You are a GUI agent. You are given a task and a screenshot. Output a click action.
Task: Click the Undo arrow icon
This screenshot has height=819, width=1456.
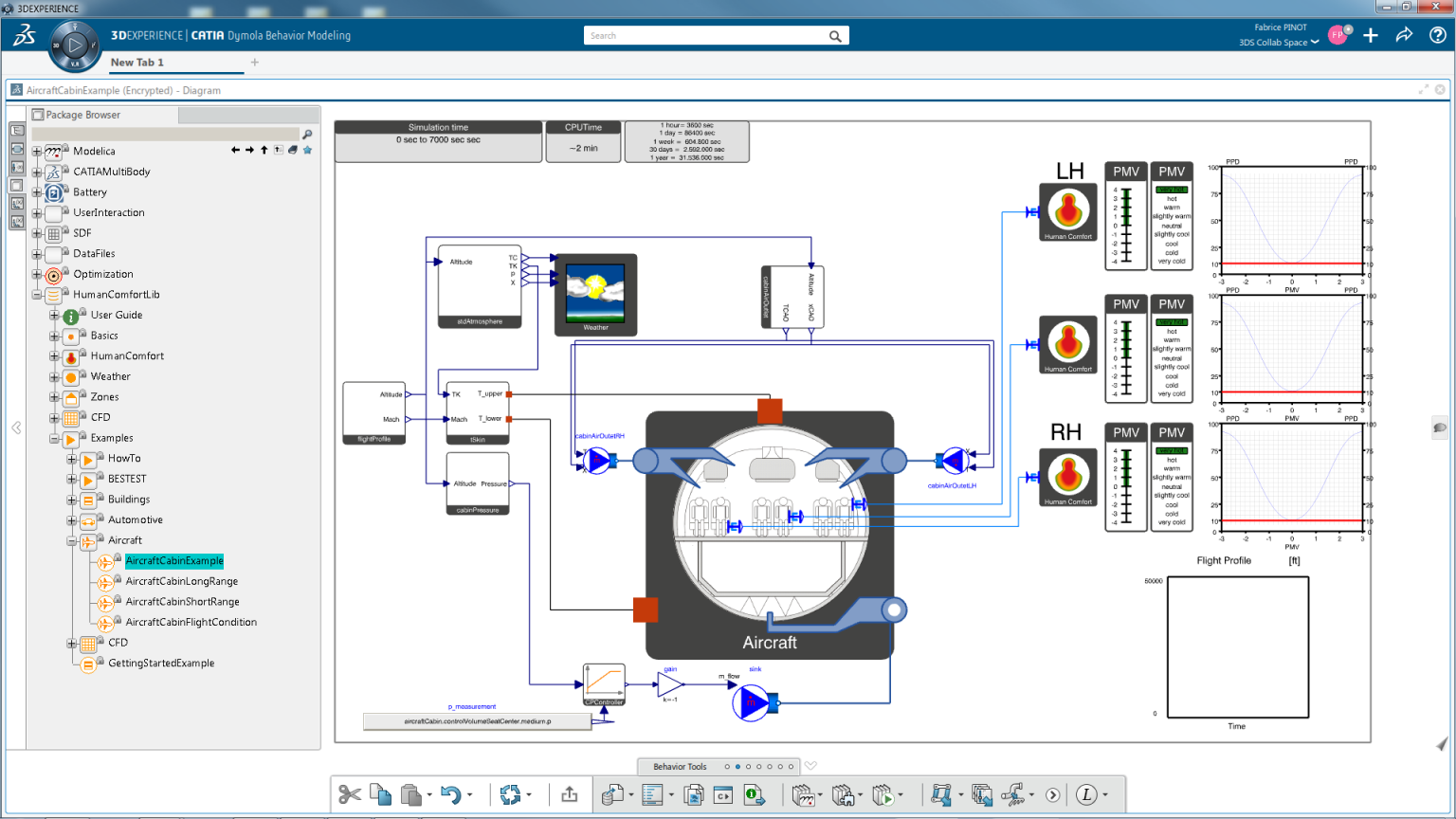point(451,794)
